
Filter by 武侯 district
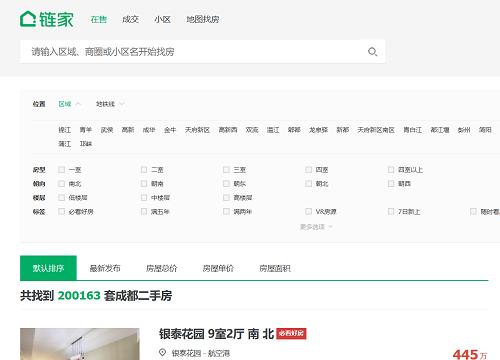107,130
